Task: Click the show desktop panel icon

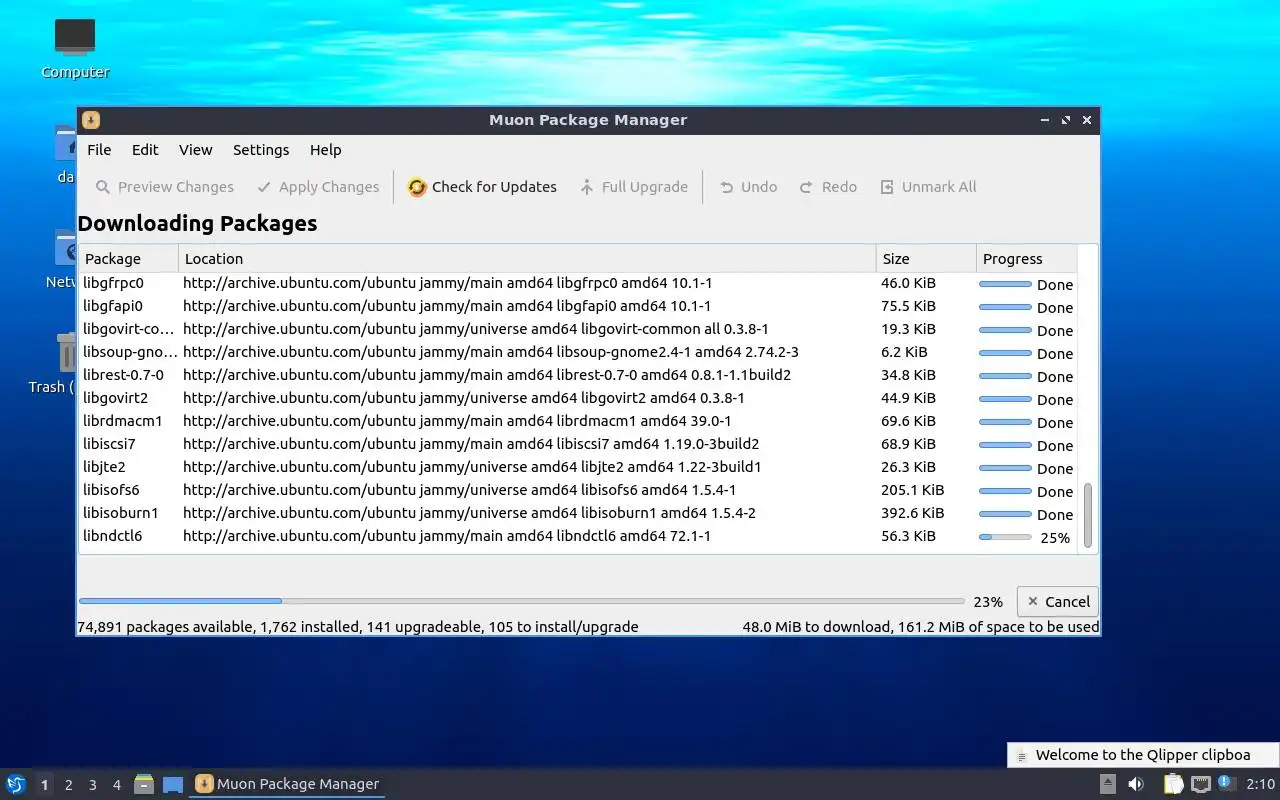Action: click(173, 784)
